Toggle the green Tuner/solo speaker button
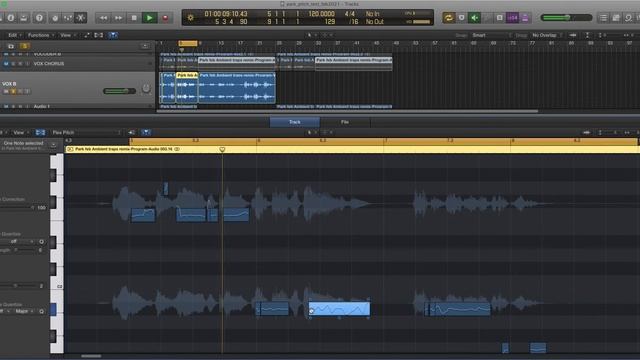This screenshot has width=640, height=360. click(474, 18)
